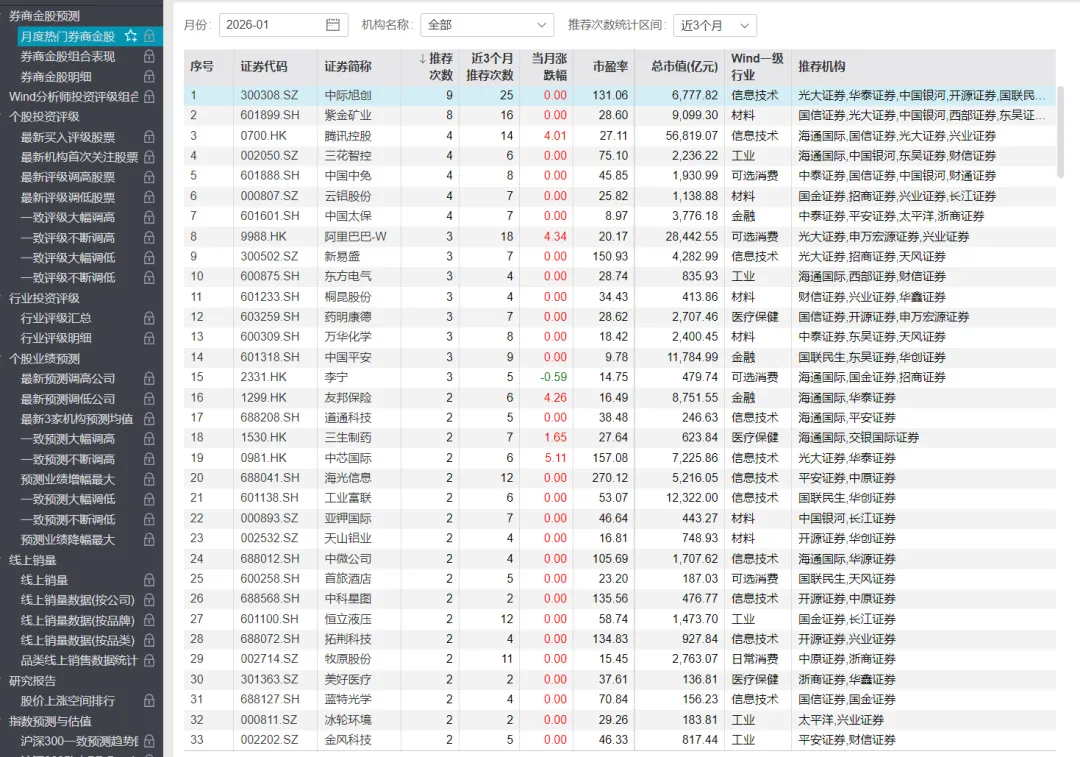Click stock code 9988.HK
The image size is (1080, 757).
tap(263, 236)
